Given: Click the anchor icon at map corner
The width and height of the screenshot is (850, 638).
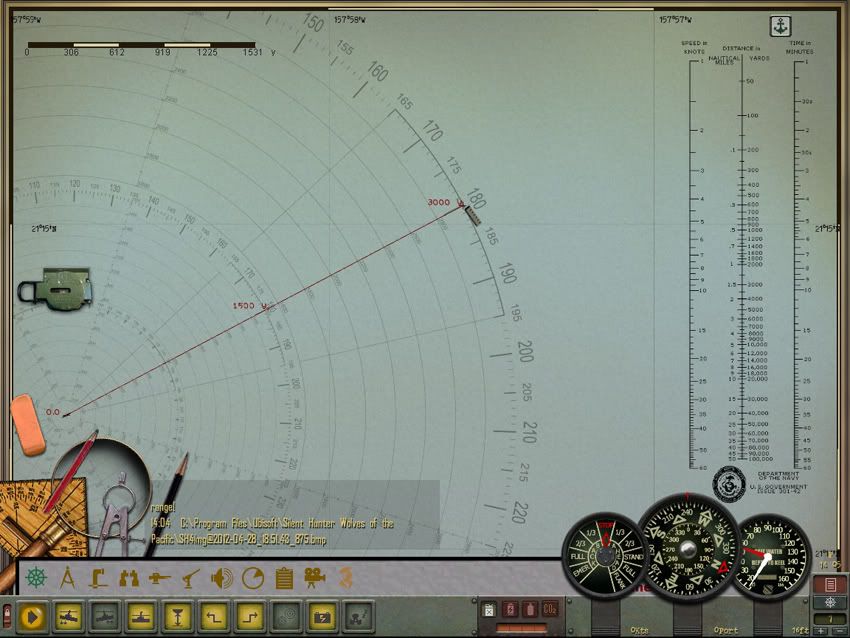Looking at the screenshot, I should (x=781, y=25).
